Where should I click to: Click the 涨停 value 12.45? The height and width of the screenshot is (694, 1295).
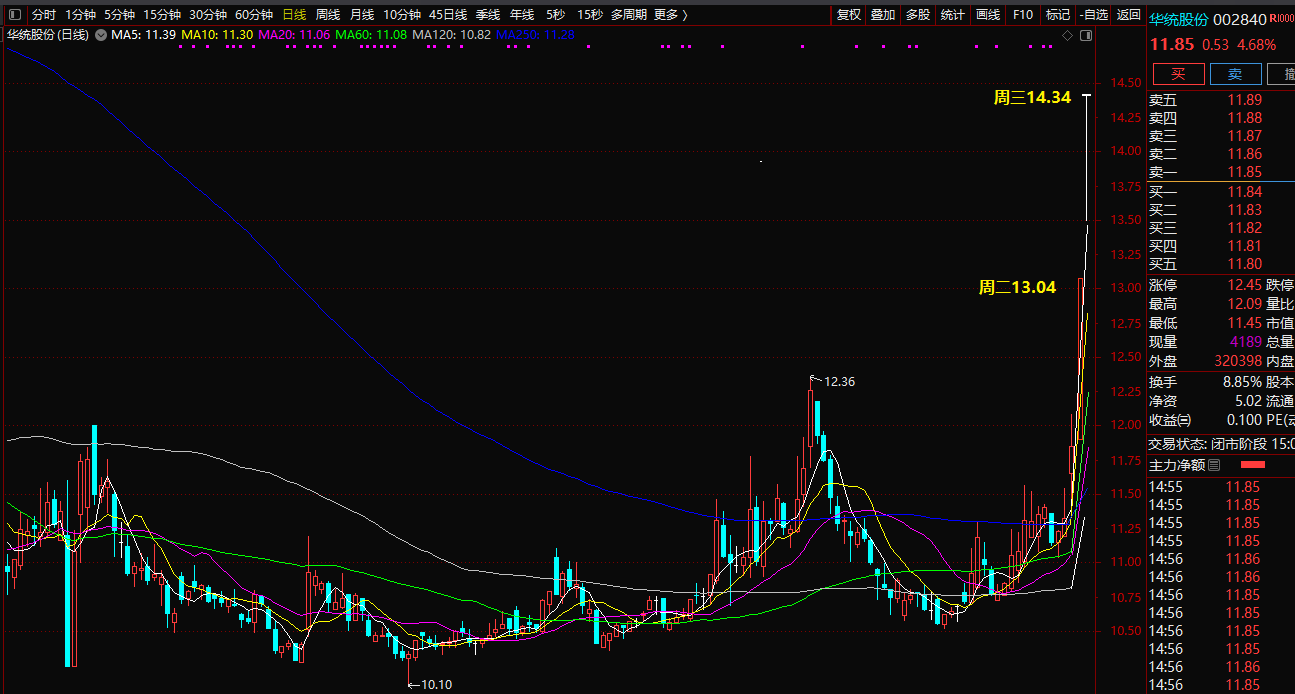click(x=1245, y=286)
